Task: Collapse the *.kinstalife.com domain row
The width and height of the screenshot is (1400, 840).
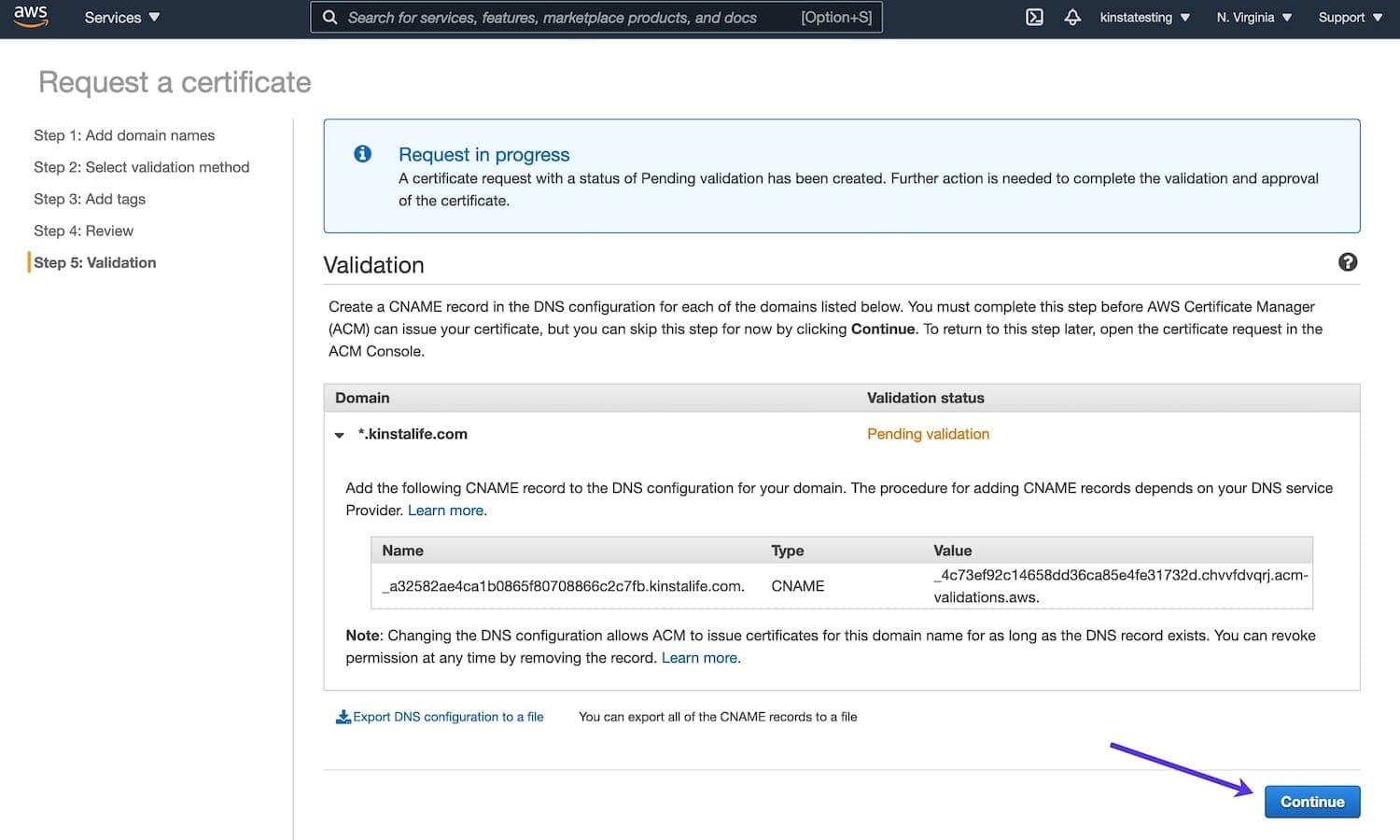Action: coord(339,435)
